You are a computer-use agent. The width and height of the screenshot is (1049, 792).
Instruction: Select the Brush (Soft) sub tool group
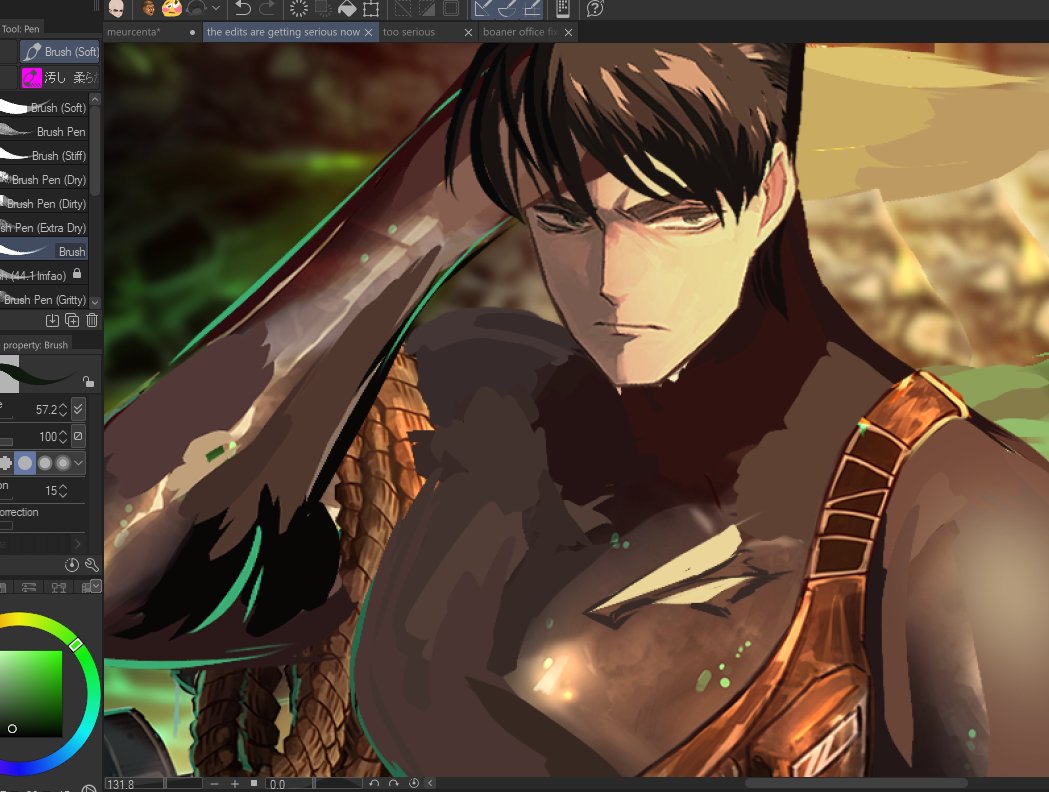(x=60, y=52)
